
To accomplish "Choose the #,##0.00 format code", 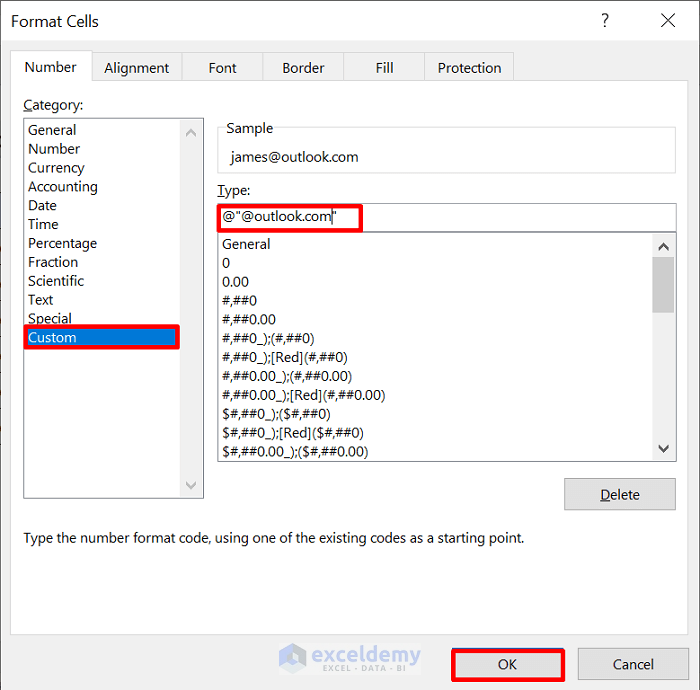I will [x=248, y=320].
